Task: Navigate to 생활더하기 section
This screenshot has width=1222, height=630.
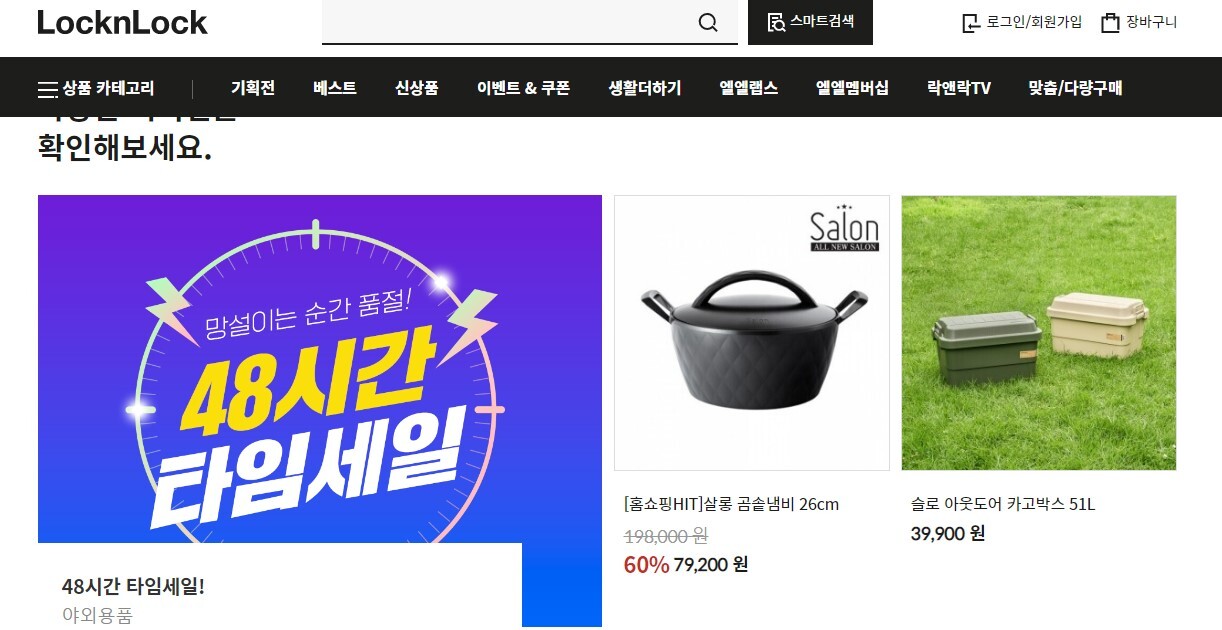Action: 645,88
